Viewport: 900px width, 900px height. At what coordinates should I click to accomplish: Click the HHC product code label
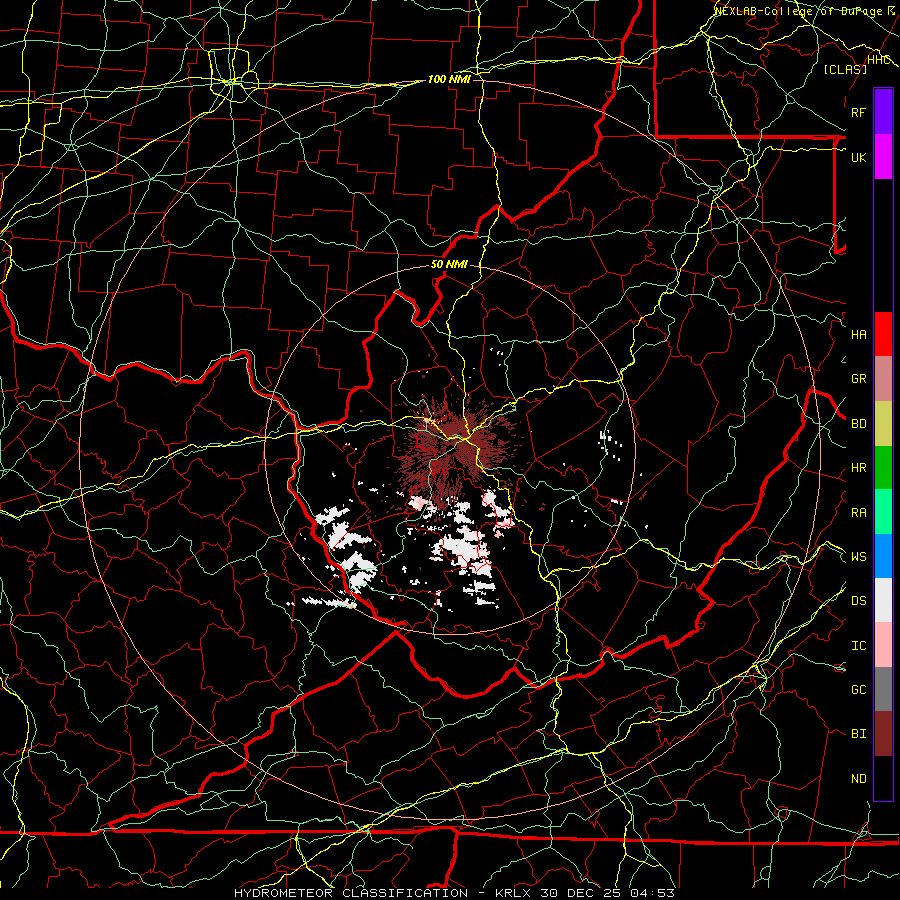[878, 60]
